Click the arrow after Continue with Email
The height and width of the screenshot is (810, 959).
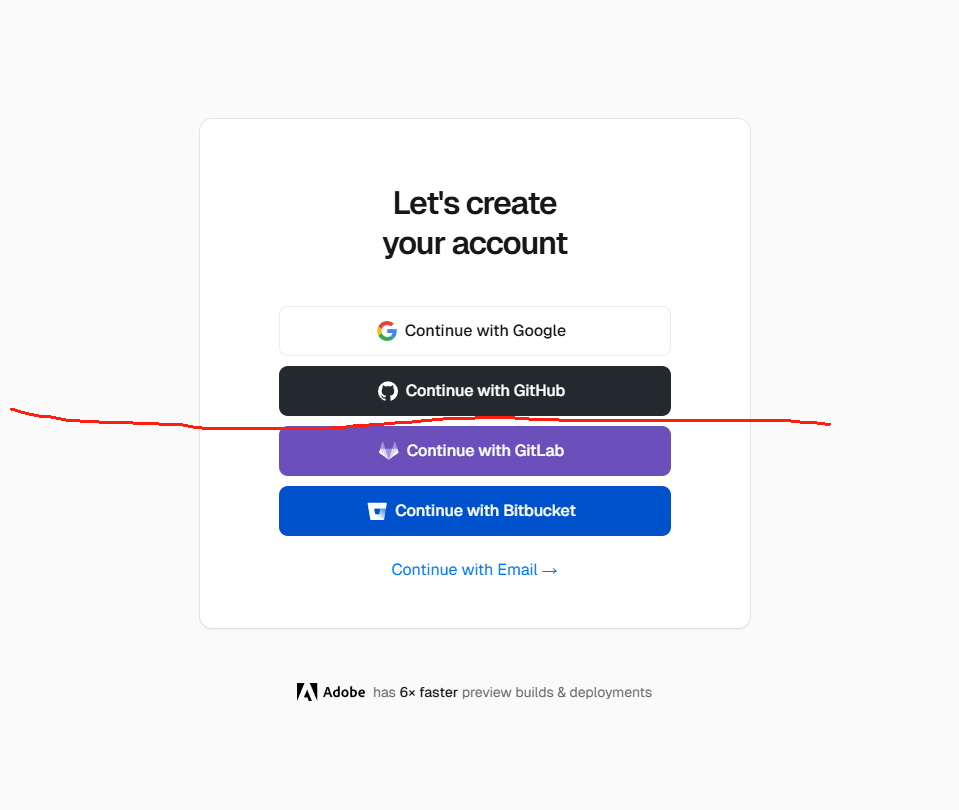coord(550,570)
